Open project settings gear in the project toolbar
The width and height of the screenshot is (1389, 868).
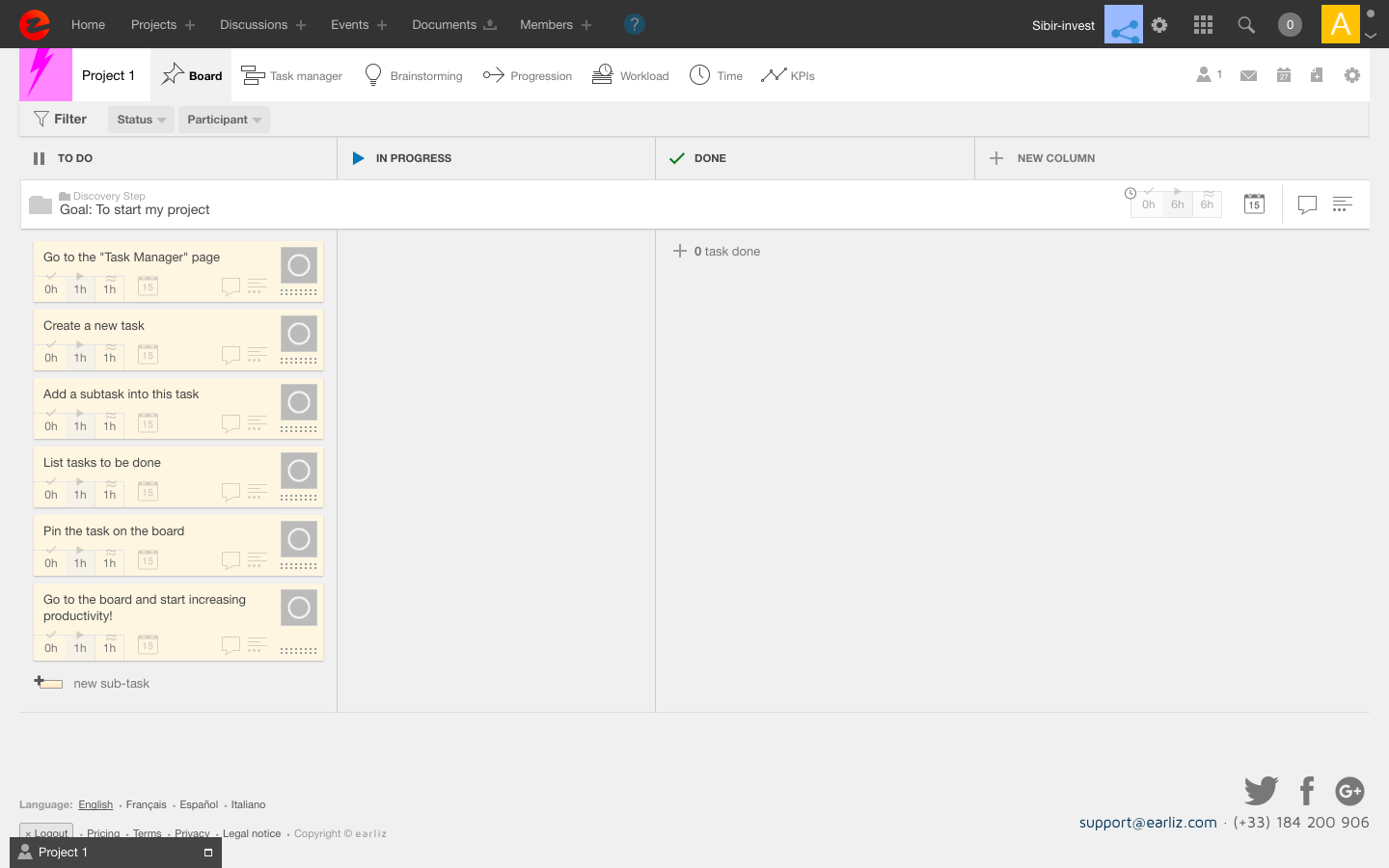coord(1352,75)
